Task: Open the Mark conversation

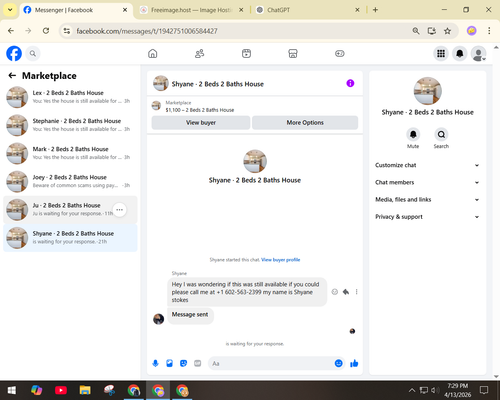Action: coord(70,153)
